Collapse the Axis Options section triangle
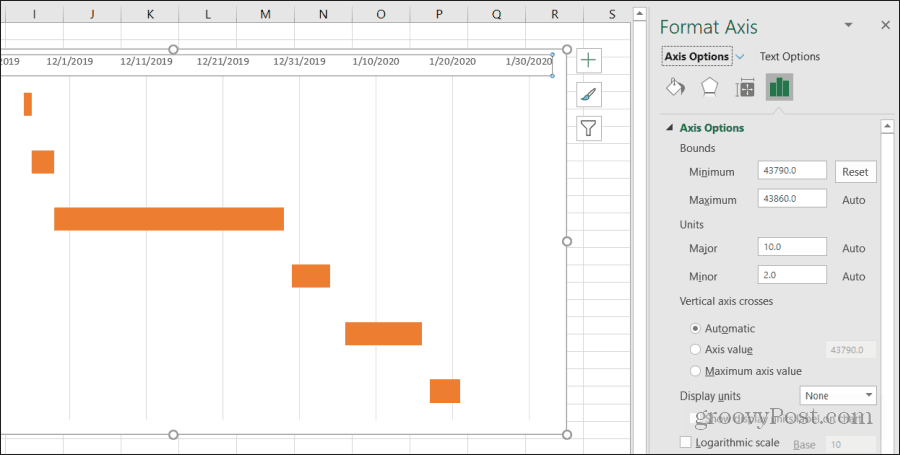The image size is (900, 455). click(669, 128)
